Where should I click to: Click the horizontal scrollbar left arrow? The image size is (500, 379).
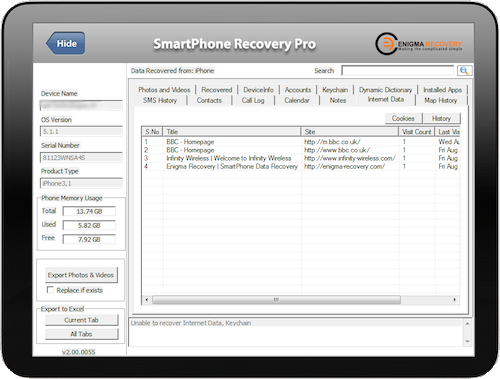click(147, 300)
